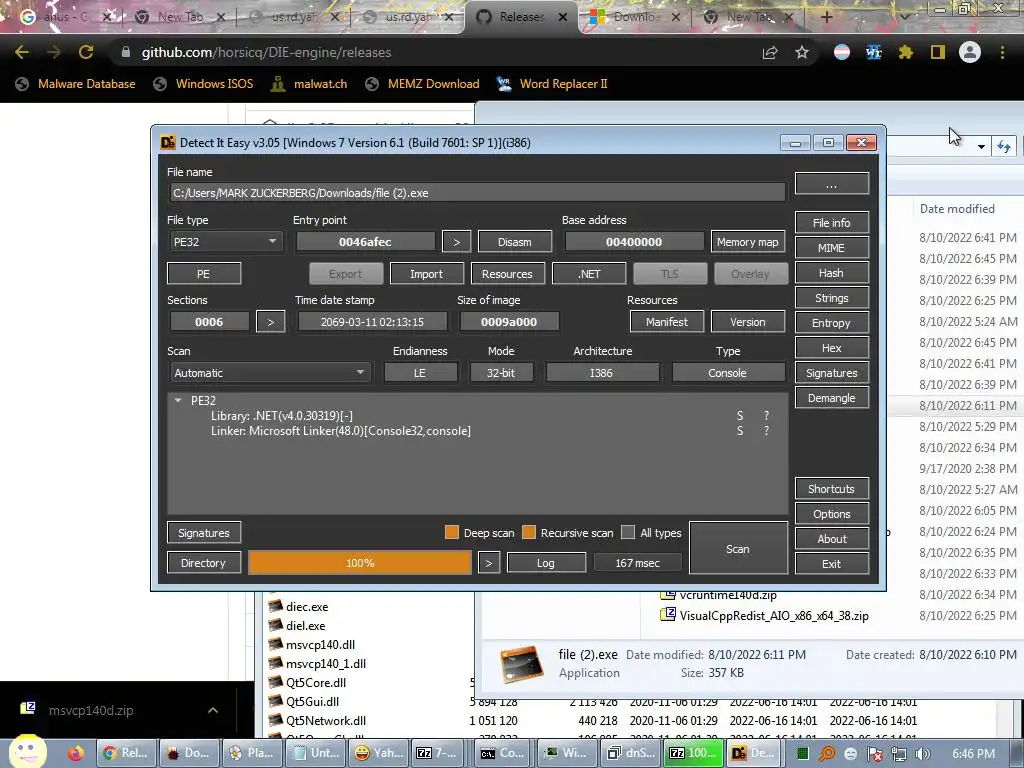Toggle the Deep scan checkbox

(452, 532)
